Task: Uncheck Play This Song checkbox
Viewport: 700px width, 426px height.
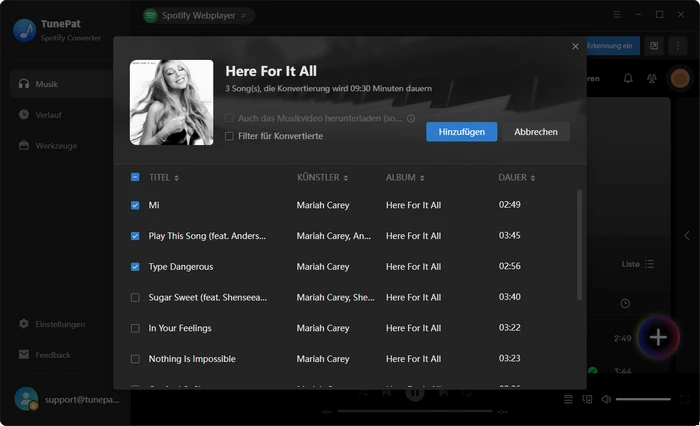Action: coord(135,236)
